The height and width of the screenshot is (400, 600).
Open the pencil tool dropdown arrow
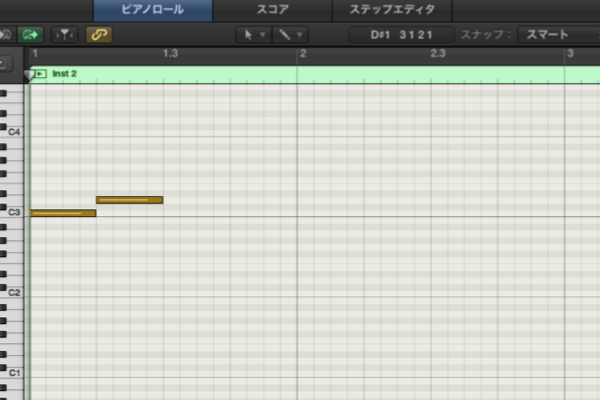point(300,35)
